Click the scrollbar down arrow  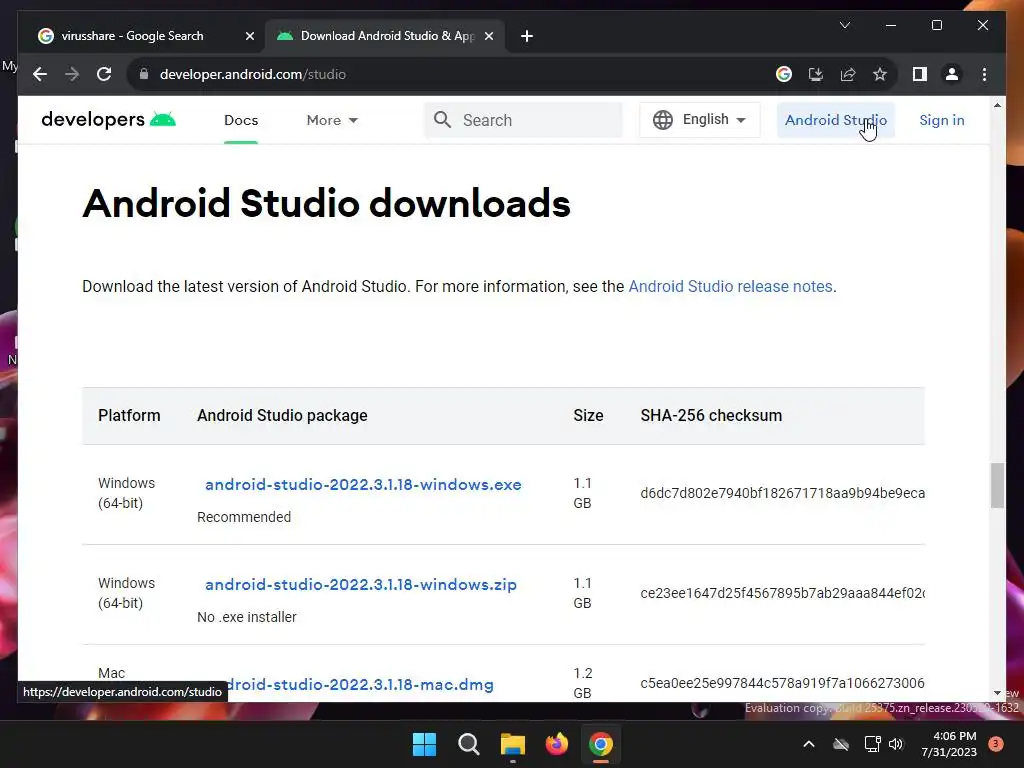[997, 693]
